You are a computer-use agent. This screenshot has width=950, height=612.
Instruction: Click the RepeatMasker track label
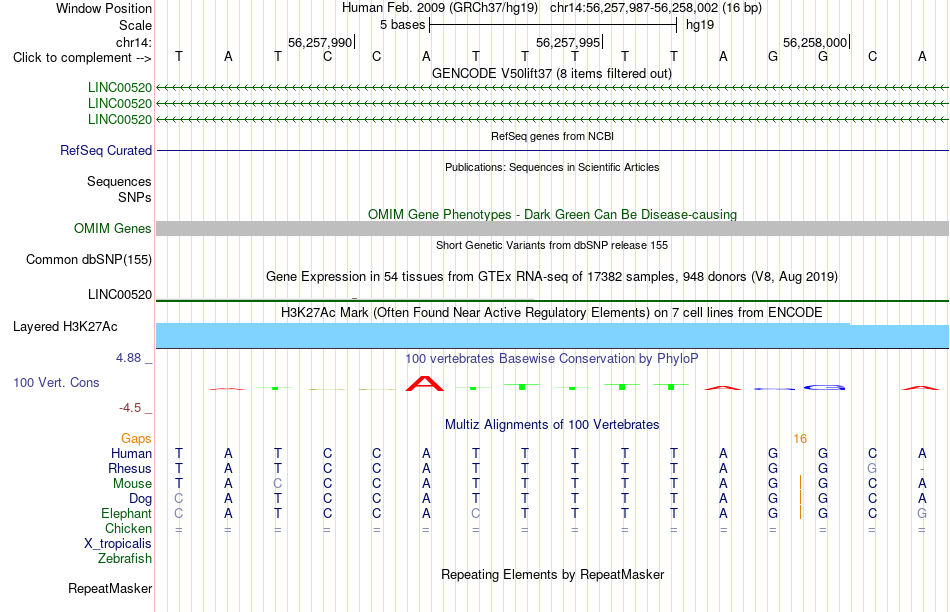(110, 588)
